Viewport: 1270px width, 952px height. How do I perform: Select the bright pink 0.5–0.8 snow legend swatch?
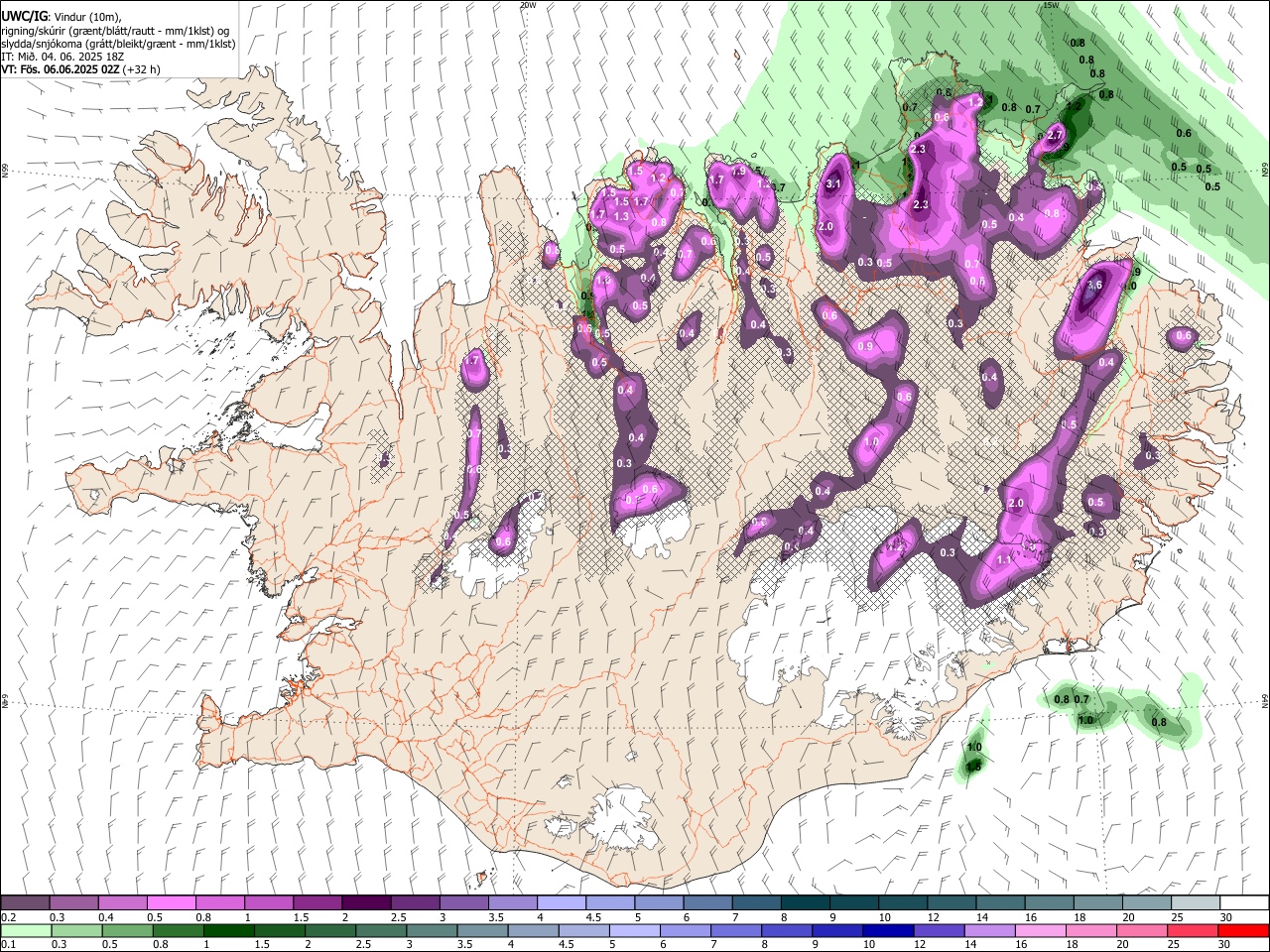tap(171, 902)
